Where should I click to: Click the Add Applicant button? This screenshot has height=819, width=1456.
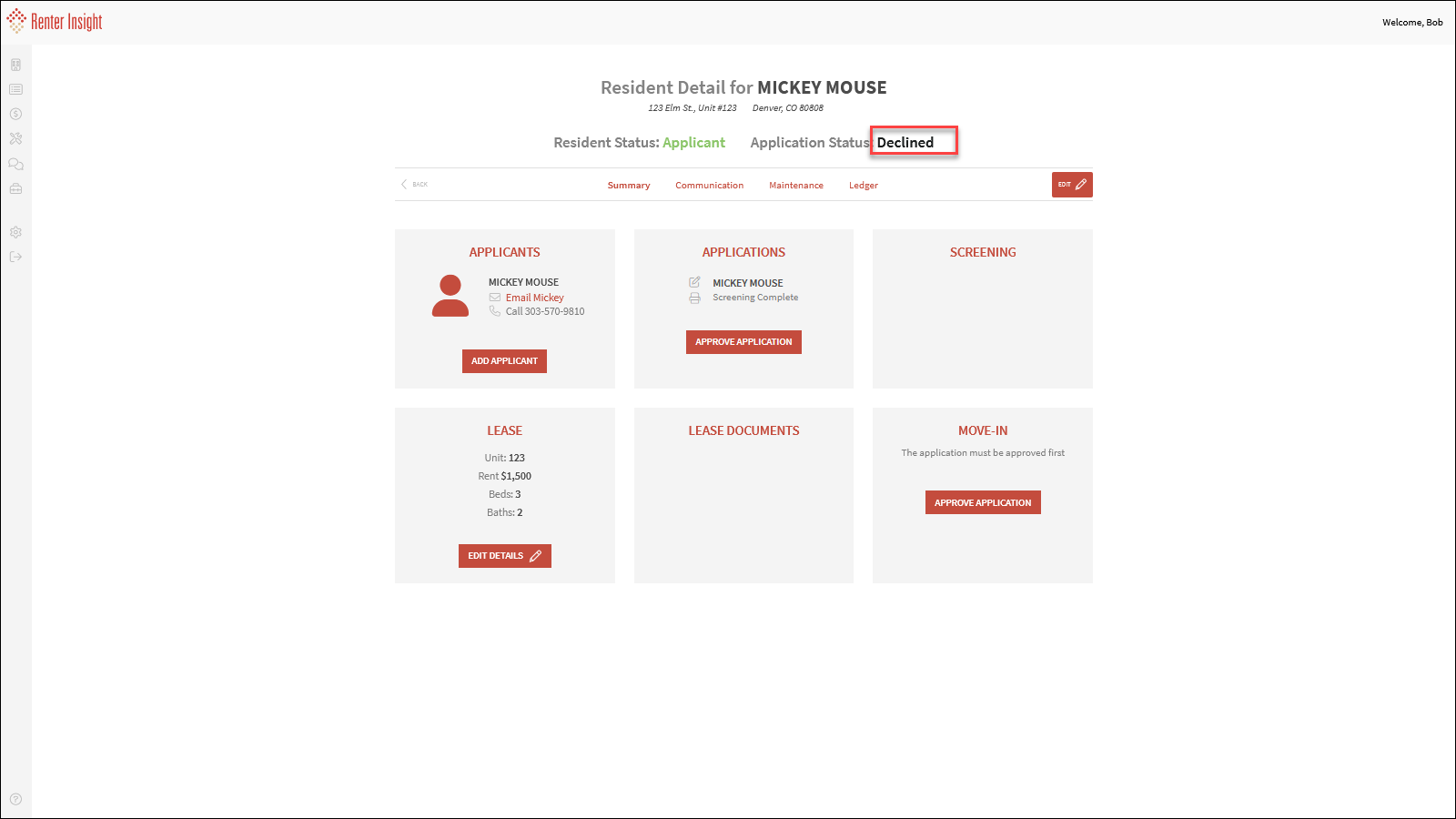504,361
